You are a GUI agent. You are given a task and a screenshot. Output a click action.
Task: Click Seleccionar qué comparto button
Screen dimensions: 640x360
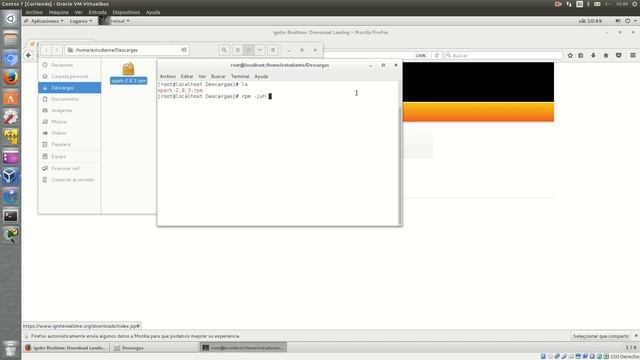coord(601,336)
